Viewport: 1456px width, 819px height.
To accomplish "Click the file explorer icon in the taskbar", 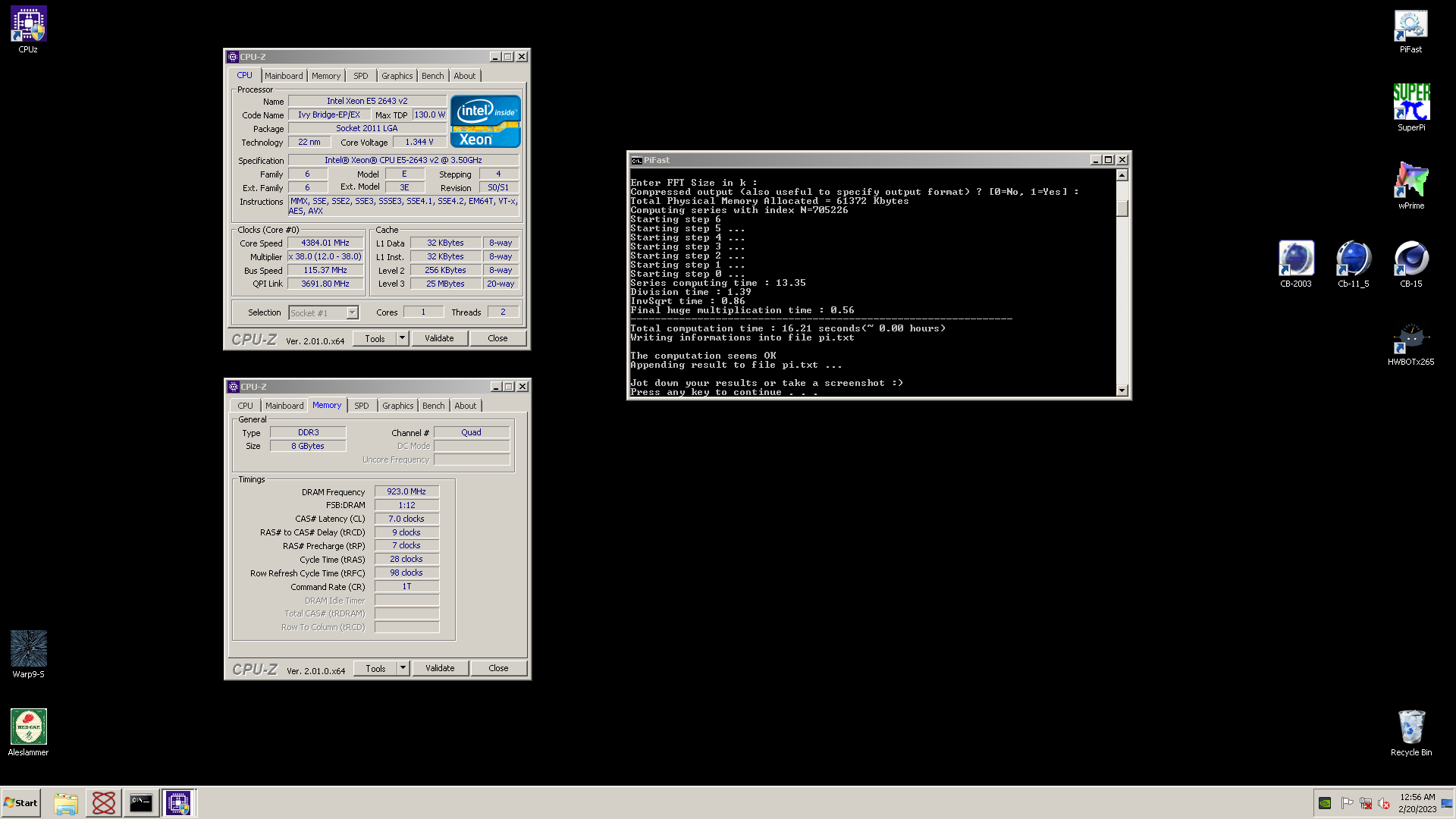I will click(66, 803).
